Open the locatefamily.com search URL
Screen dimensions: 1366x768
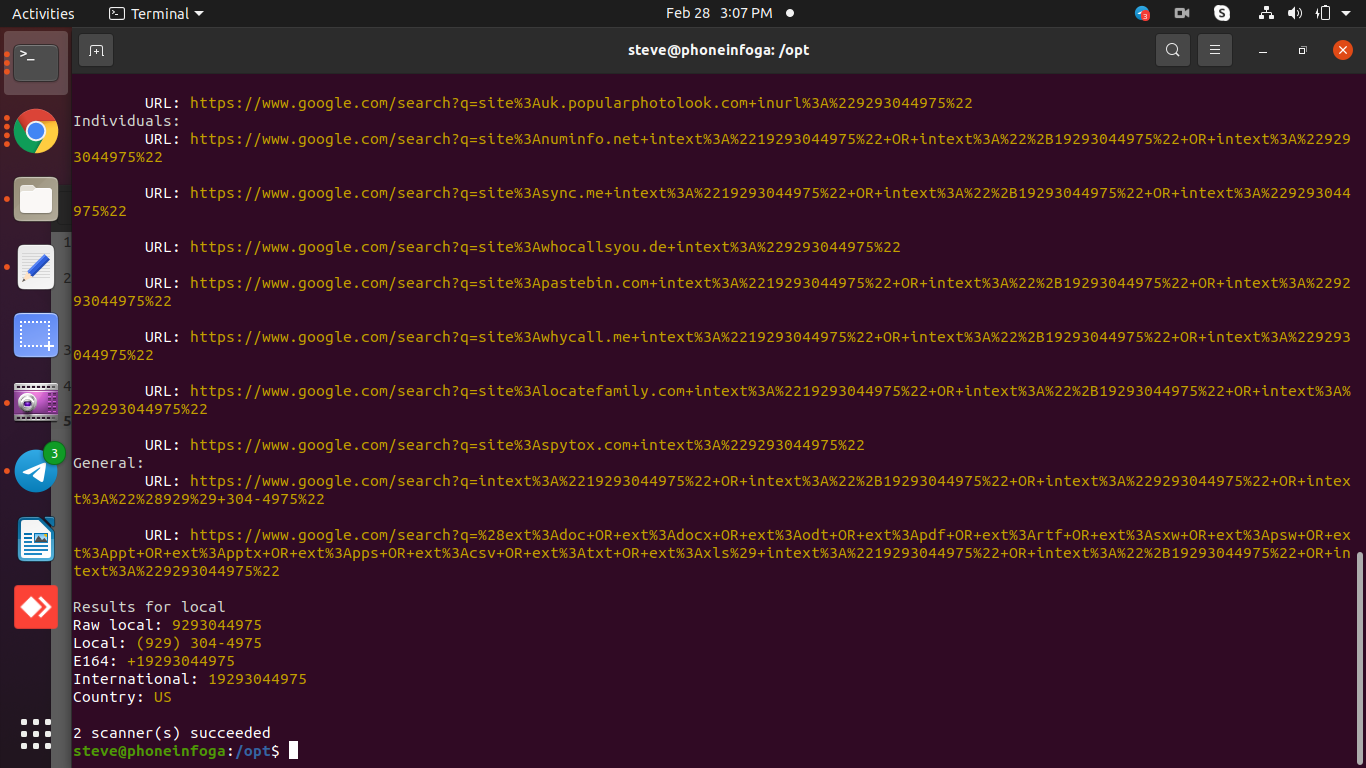pos(711,400)
